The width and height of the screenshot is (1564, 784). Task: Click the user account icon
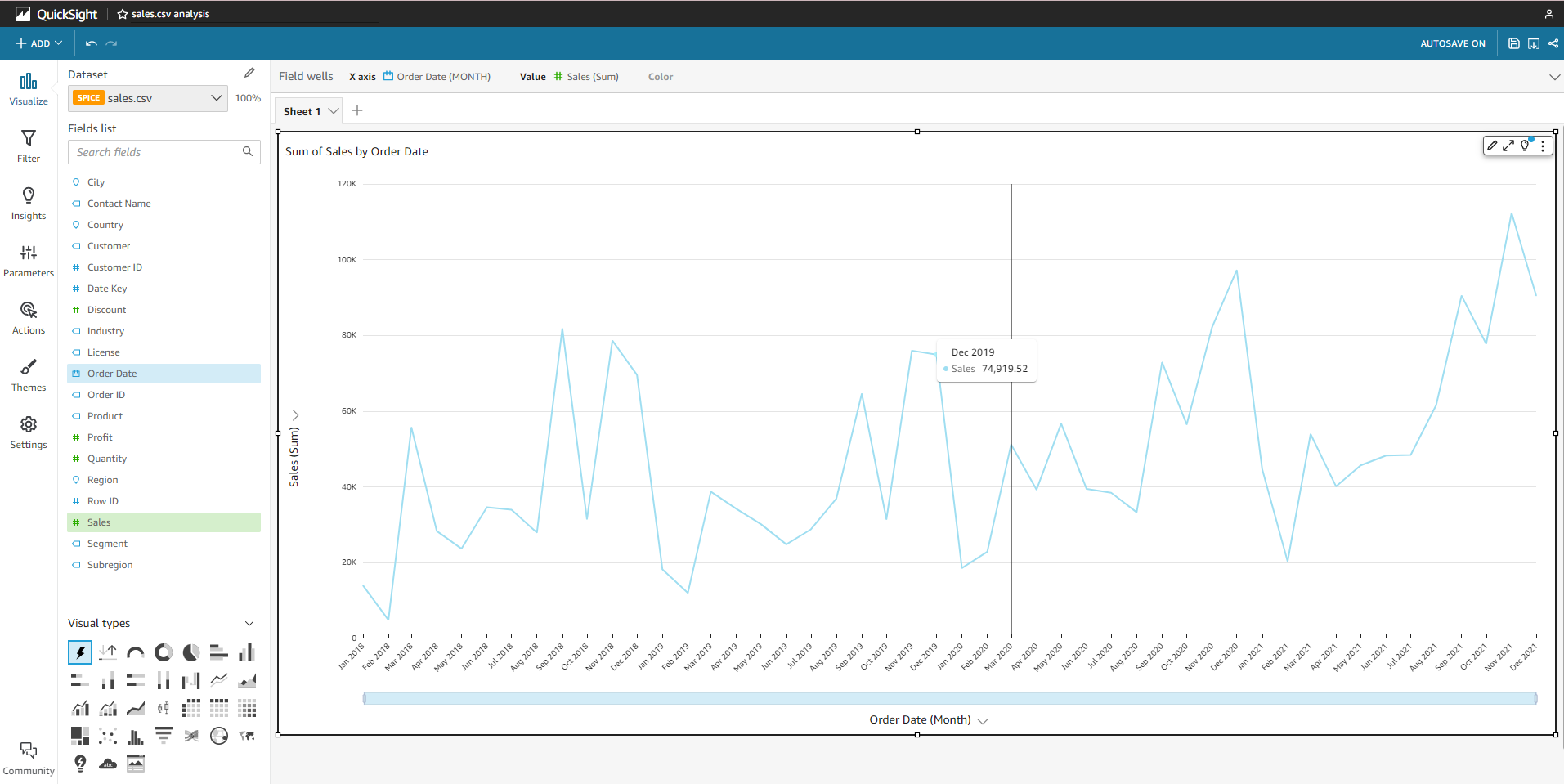[1548, 14]
